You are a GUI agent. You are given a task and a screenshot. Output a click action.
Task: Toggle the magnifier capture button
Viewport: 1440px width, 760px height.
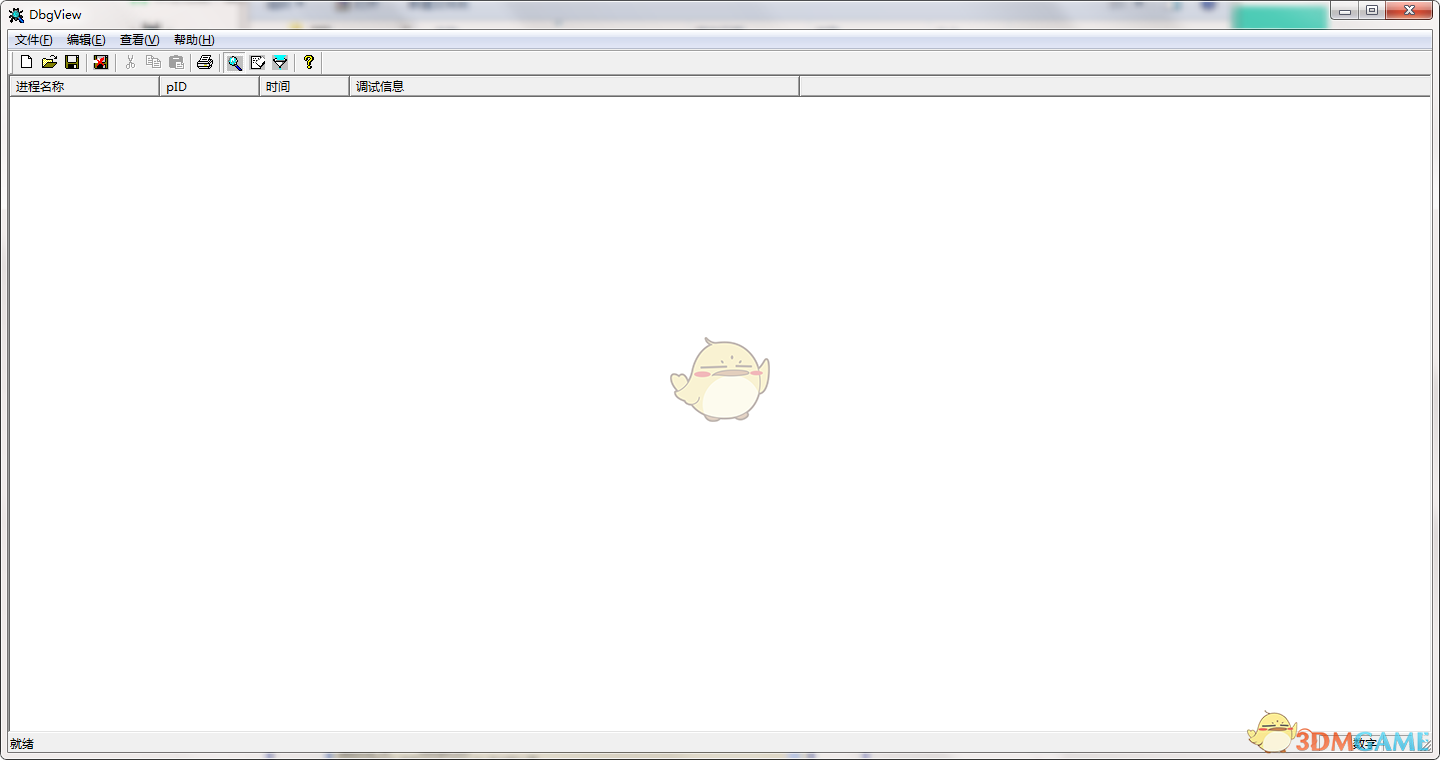(x=234, y=62)
